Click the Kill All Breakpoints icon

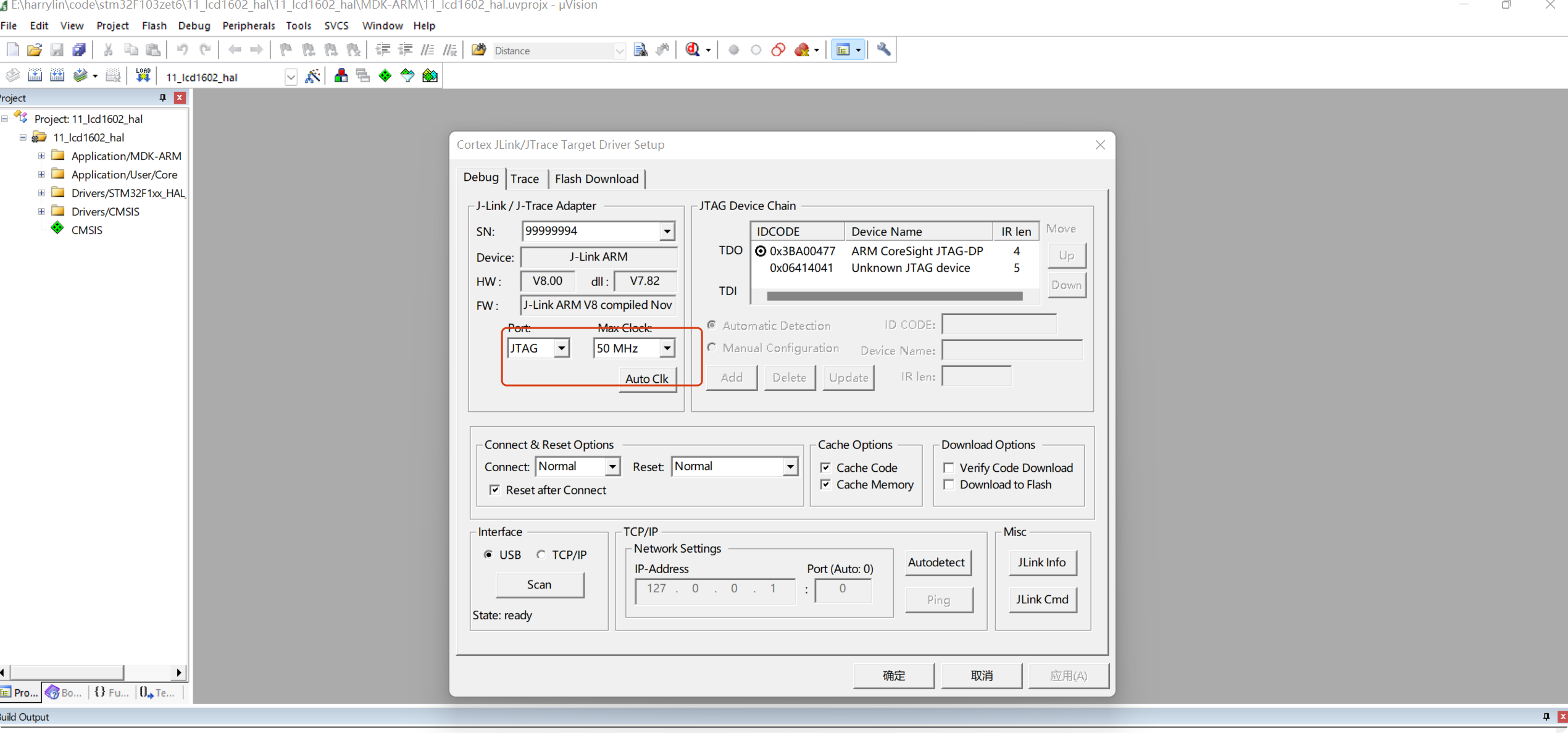click(x=803, y=50)
